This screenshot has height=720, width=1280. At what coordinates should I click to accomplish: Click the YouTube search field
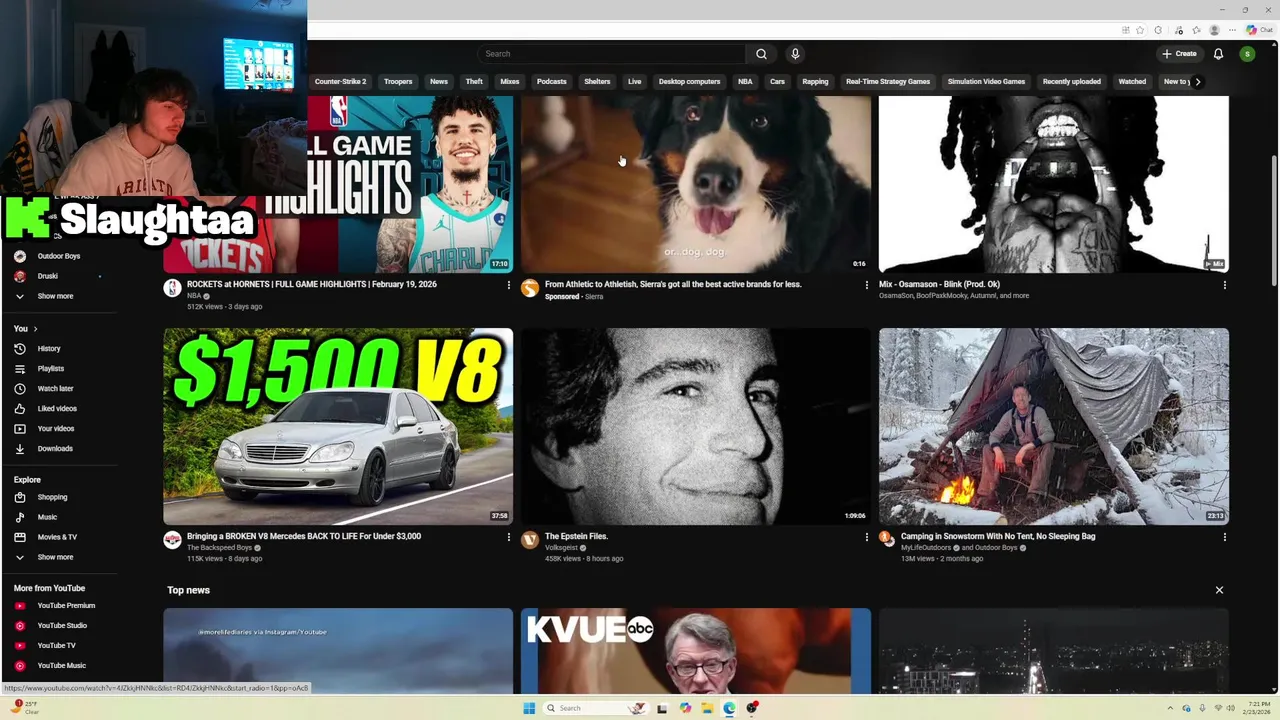pyautogui.click(x=612, y=54)
